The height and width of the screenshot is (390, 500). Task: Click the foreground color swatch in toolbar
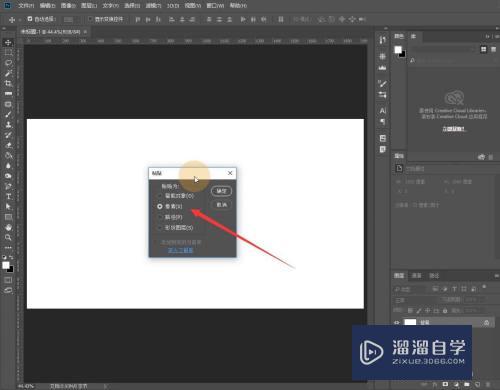coord(6,265)
